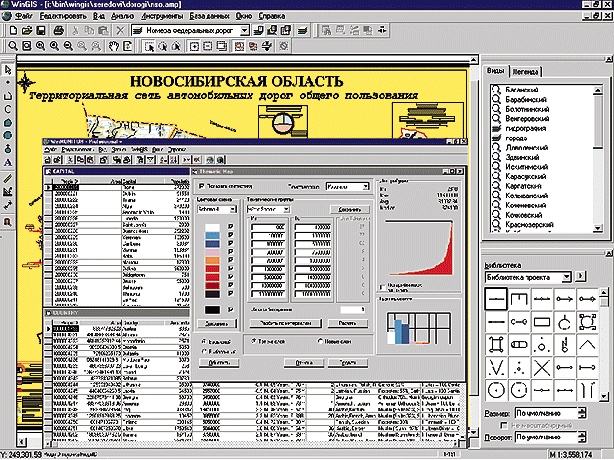
Task: Toggle checkbox next to the white color swatch
Action: coord(231,226)
